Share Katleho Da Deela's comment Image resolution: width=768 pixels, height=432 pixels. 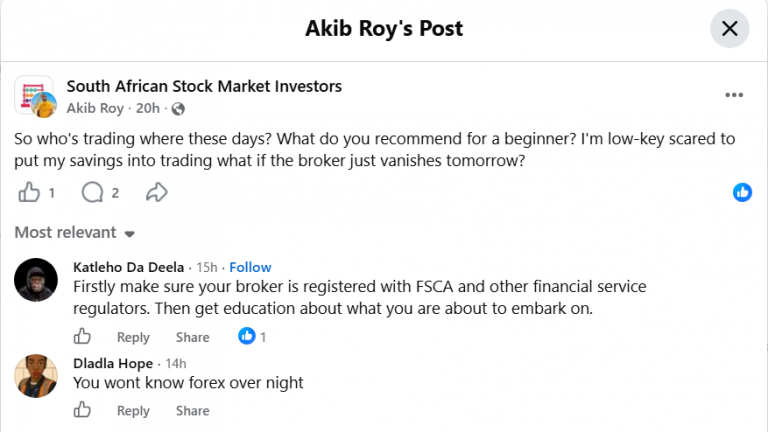pos(192,337)
